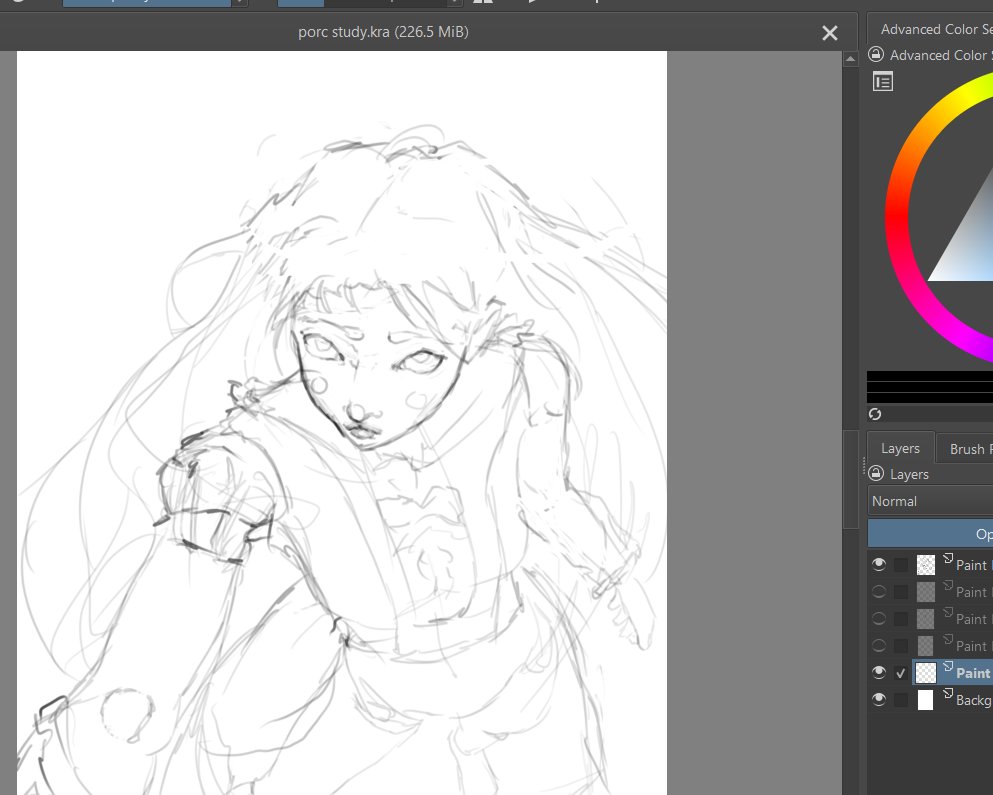This screenshot has height=795, width=993.
Task: Click the Background layer thumbnail
Action: [x=925, y=700]
